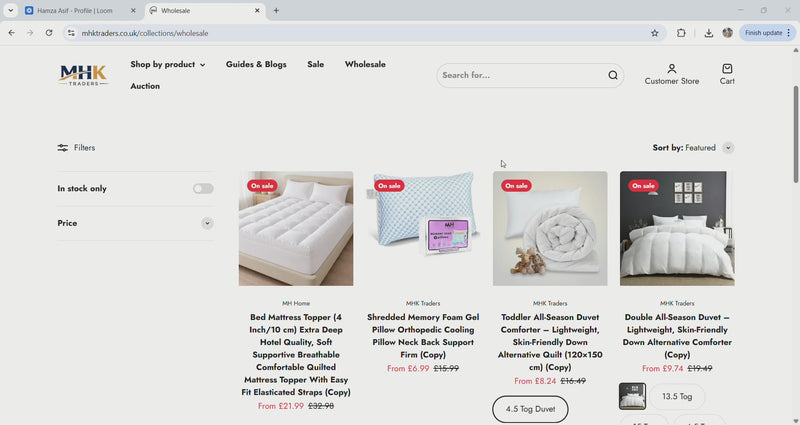The image size is (800, 425).
Task: Select the 13.5 Tog variant option
Action: click(x=678, y=397)
